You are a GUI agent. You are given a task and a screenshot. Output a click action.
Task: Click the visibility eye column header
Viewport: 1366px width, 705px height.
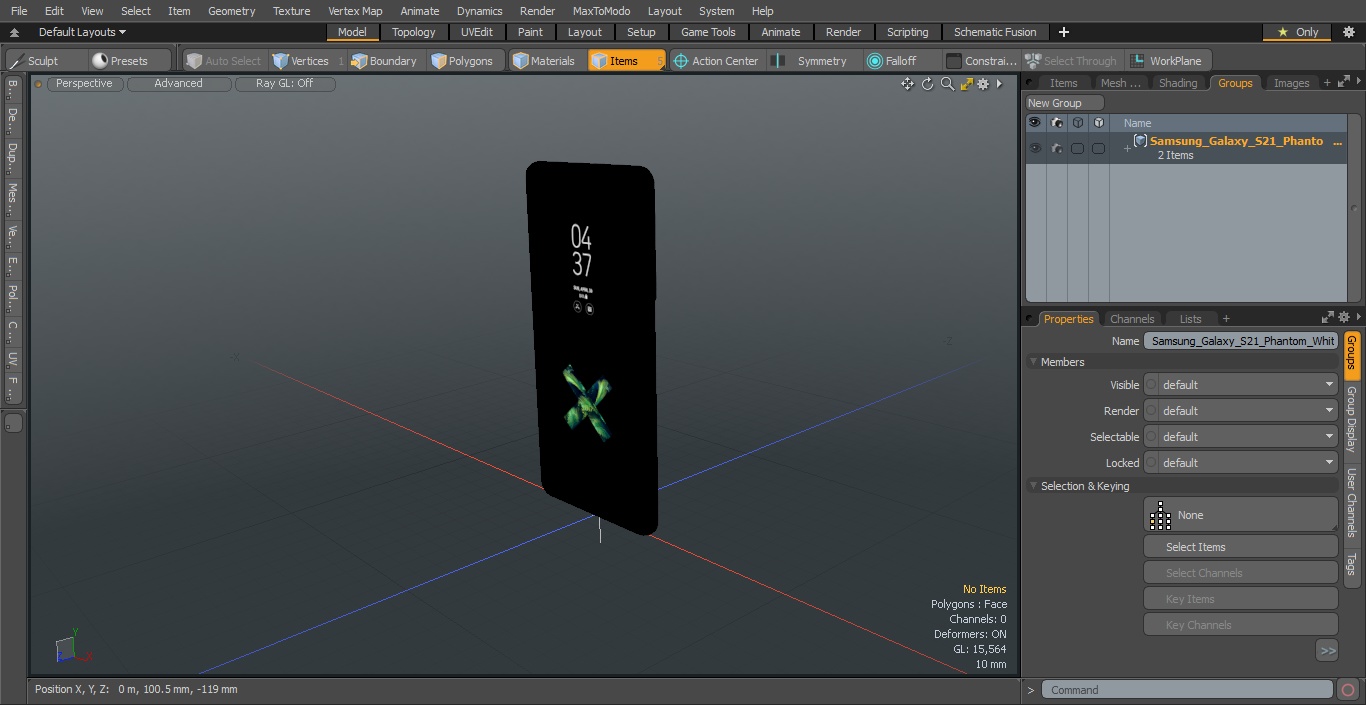coord(1034,123)
